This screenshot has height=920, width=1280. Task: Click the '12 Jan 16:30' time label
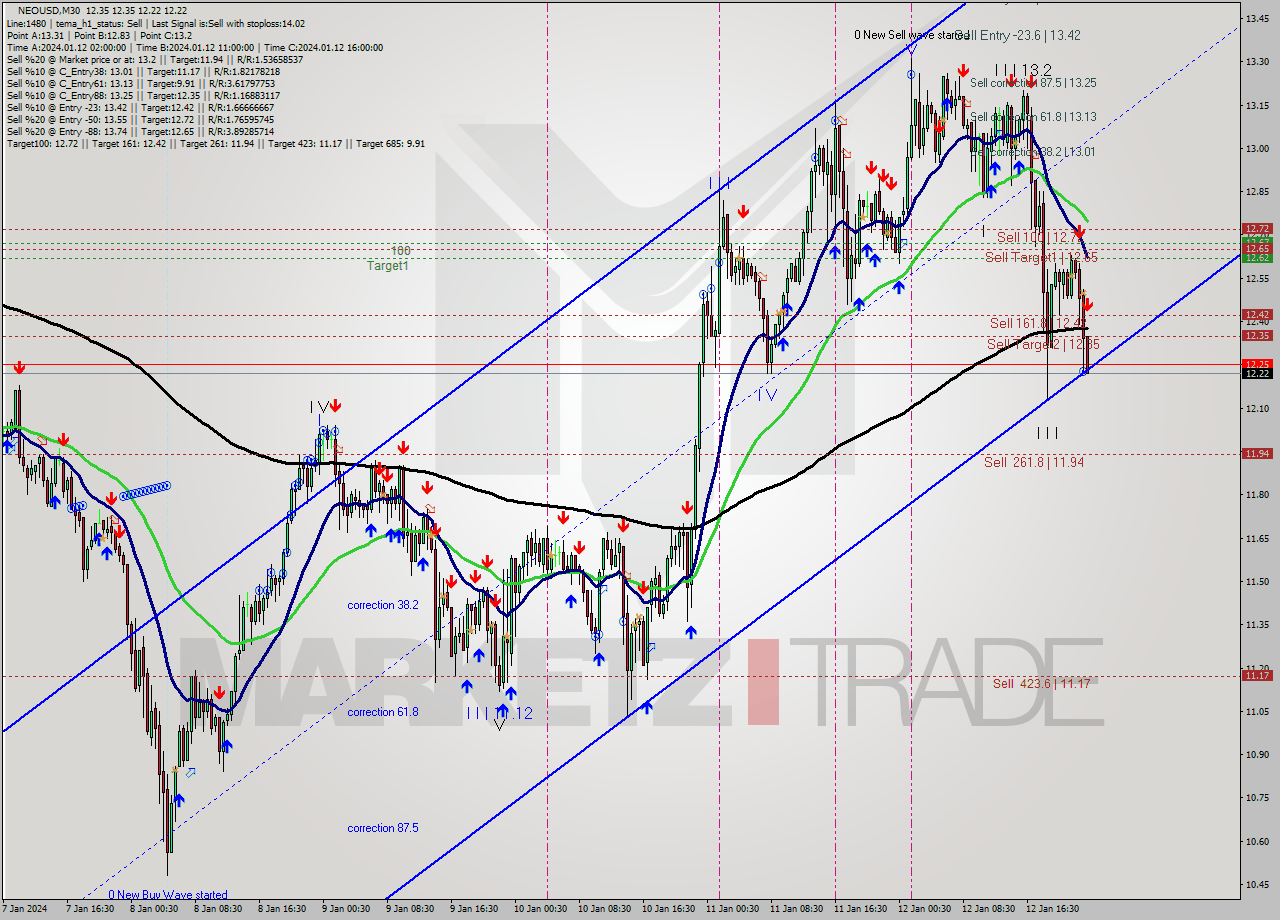point(1052,909)
